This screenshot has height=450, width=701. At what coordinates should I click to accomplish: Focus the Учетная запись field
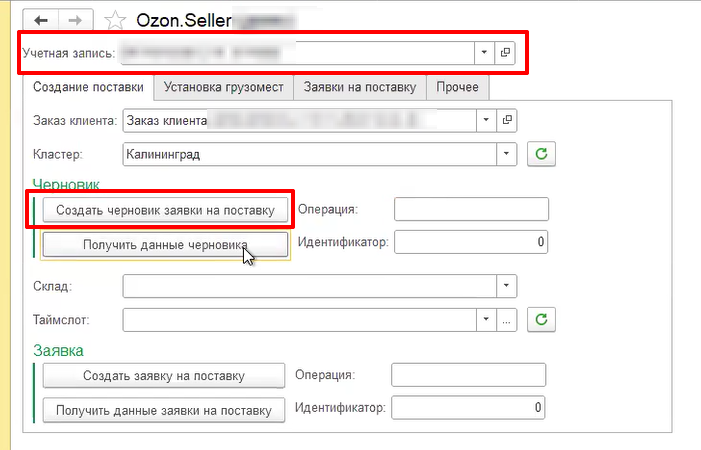pyautogui.click(x=297, y=53)
